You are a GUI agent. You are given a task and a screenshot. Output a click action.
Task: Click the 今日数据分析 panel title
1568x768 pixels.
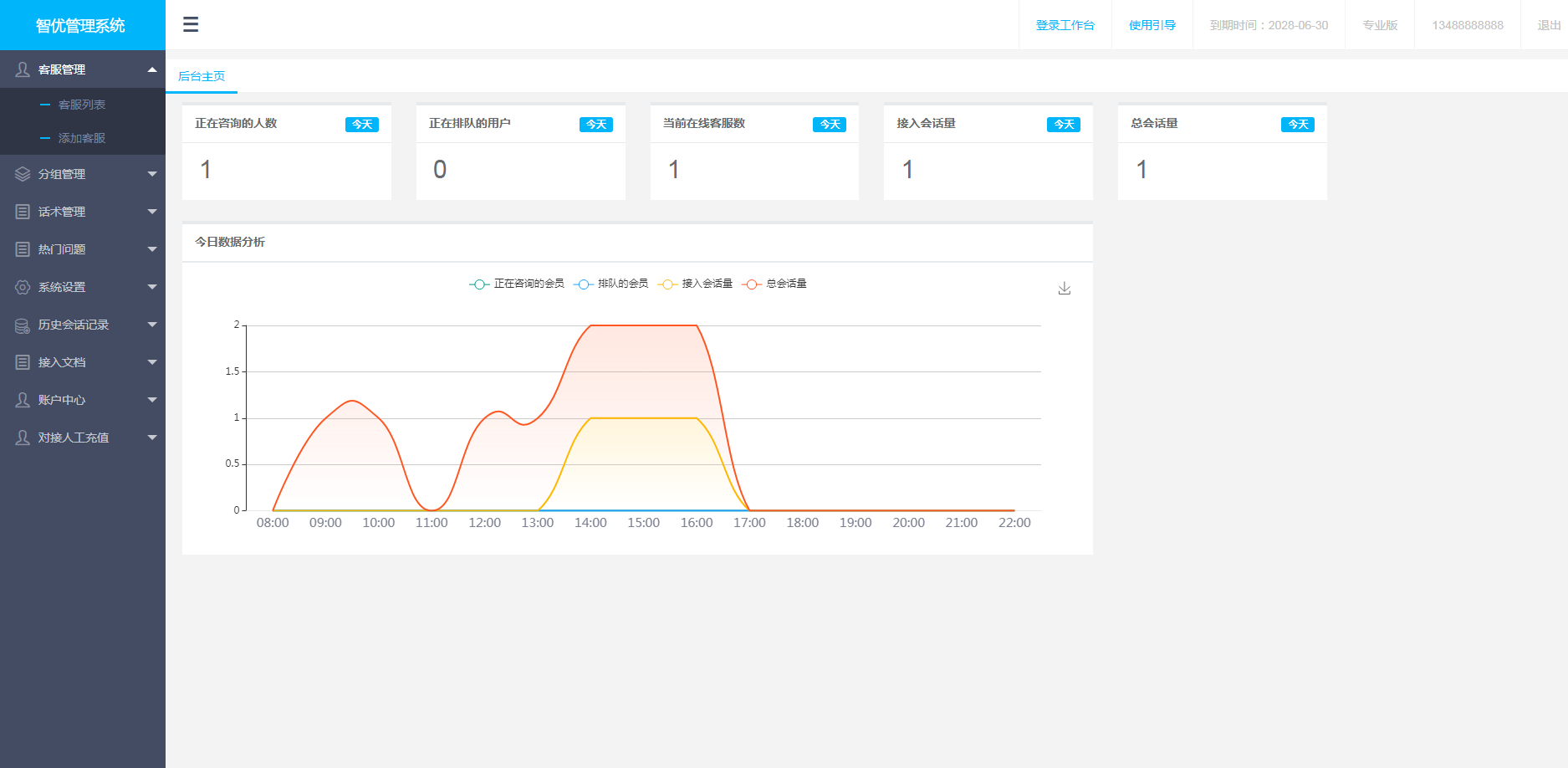(230, 242)
